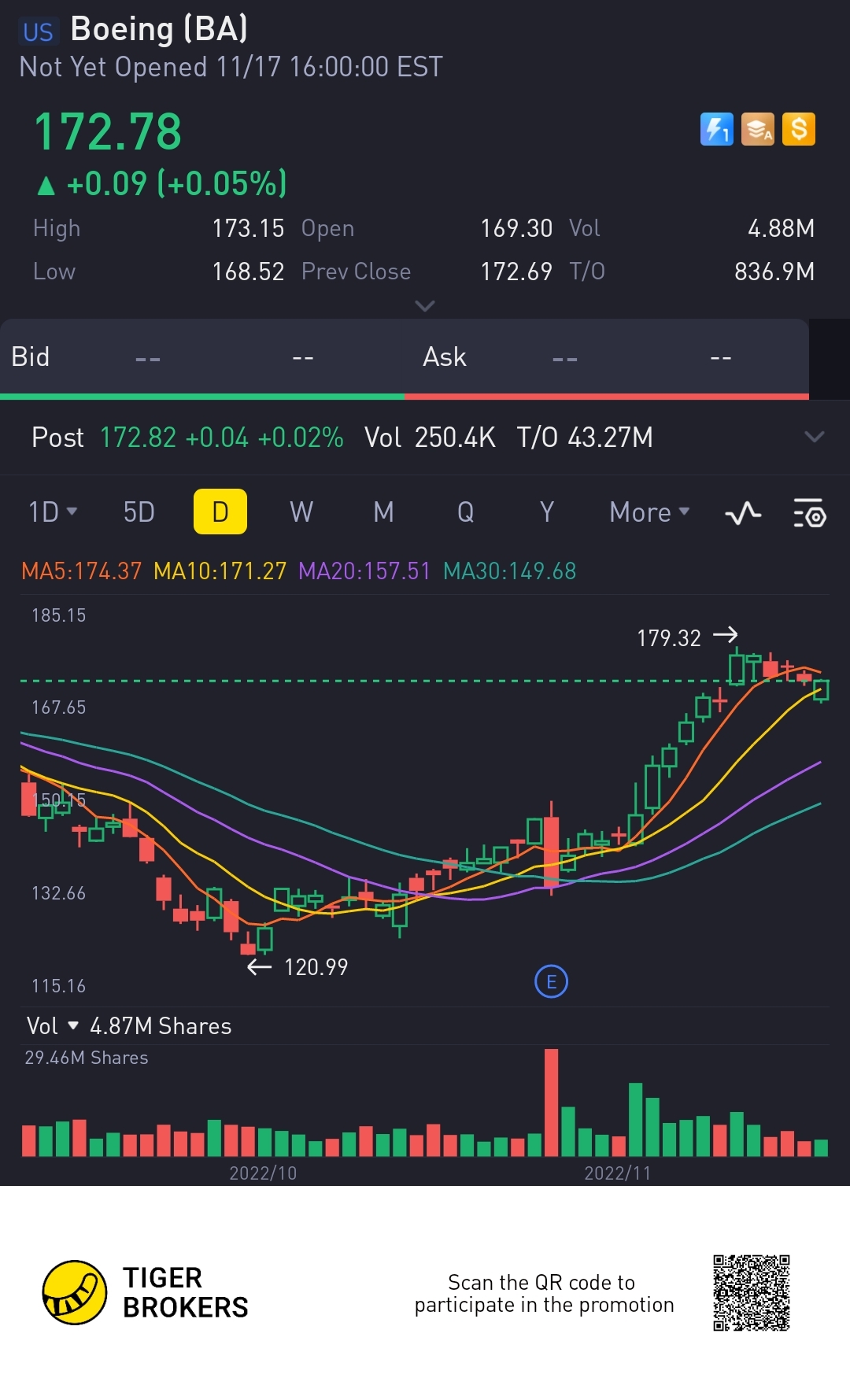Tap the 172.78 last price
Screen dimensions: 850x1400
click(x=108, y=131)
